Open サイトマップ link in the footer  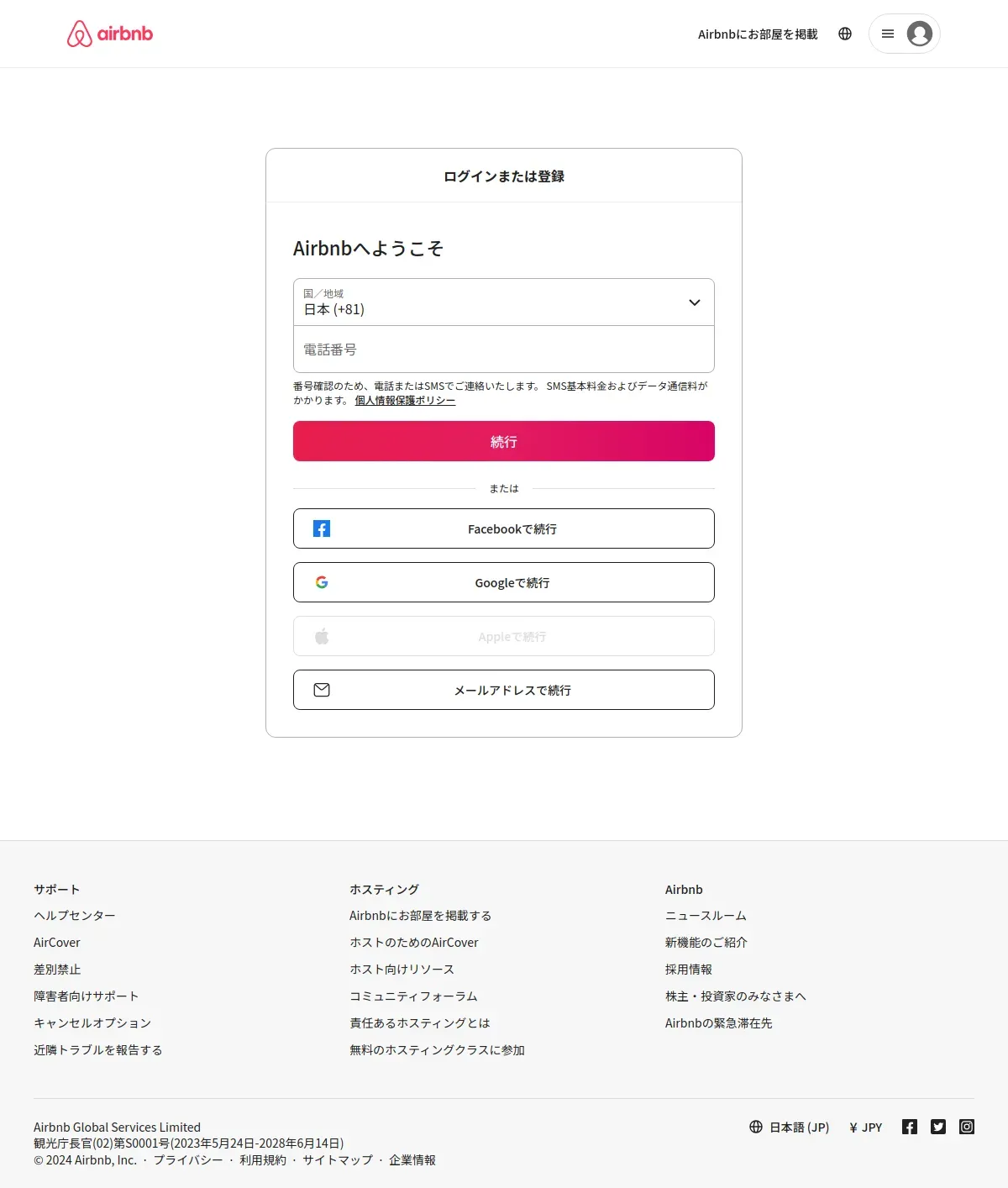[x=338, y=1160]
